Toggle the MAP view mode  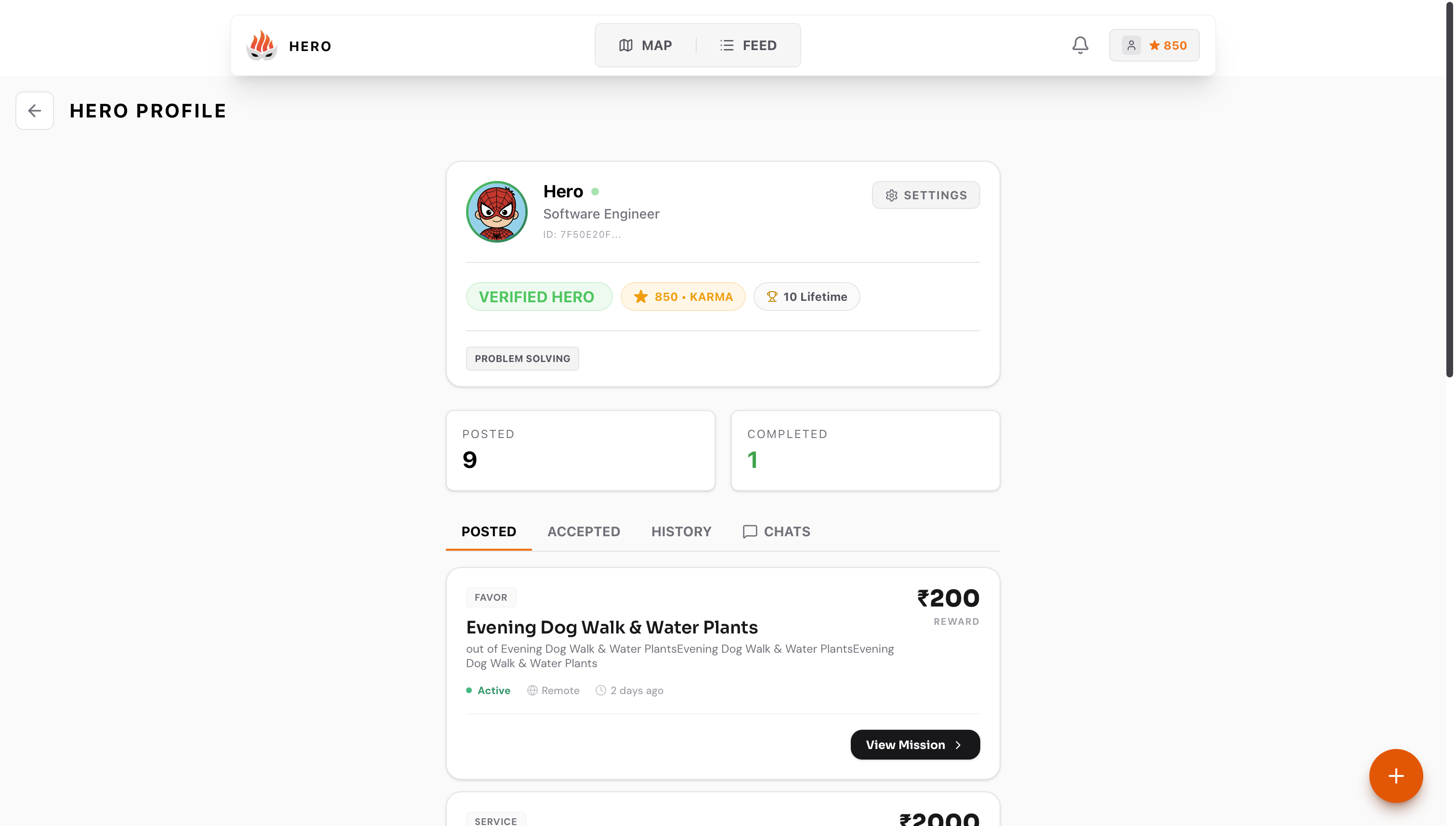point(647,45)
